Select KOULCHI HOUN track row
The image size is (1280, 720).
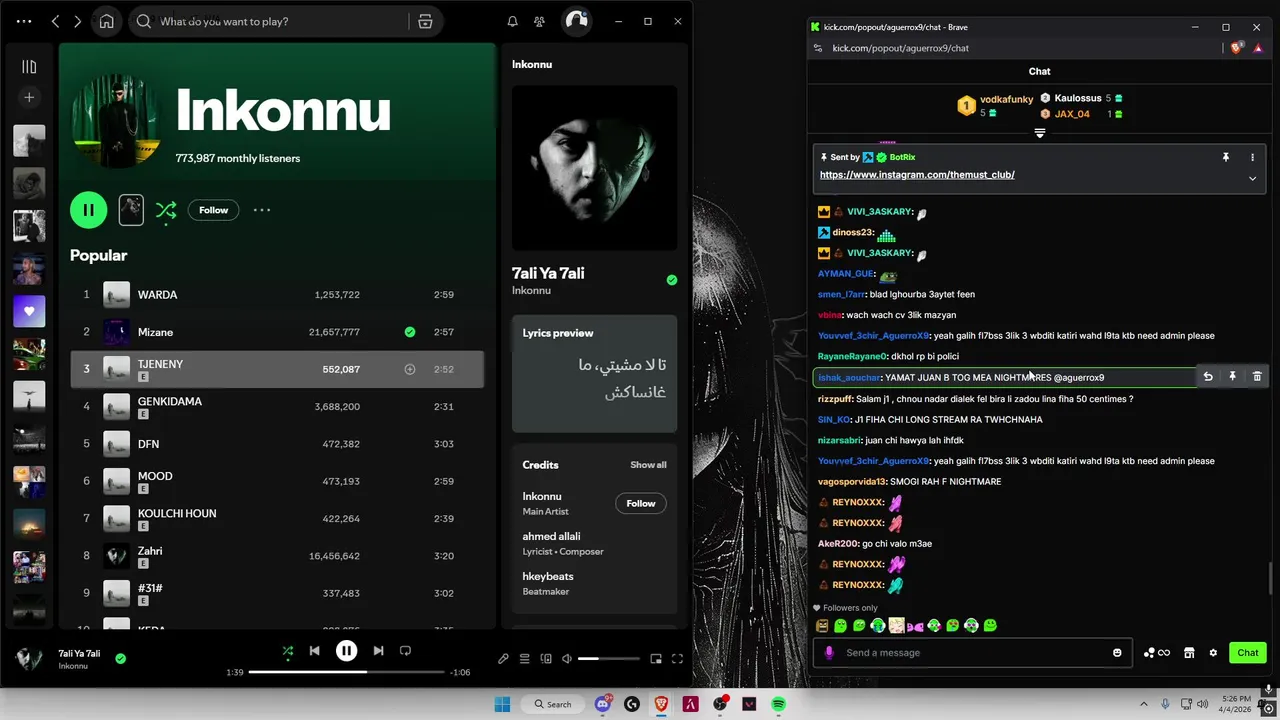[277, 518]
